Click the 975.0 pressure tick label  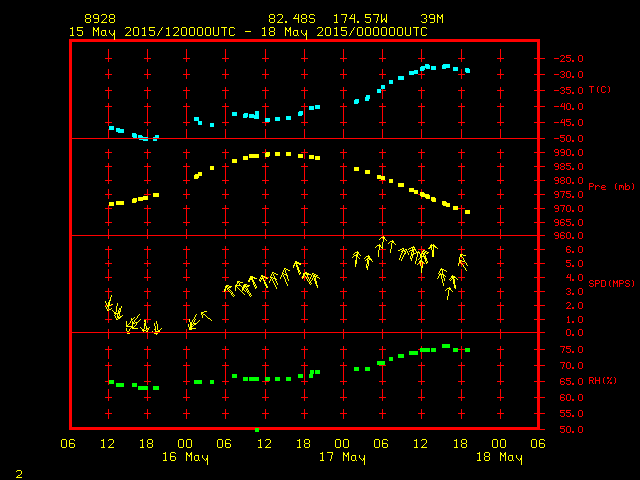point(569,195)
